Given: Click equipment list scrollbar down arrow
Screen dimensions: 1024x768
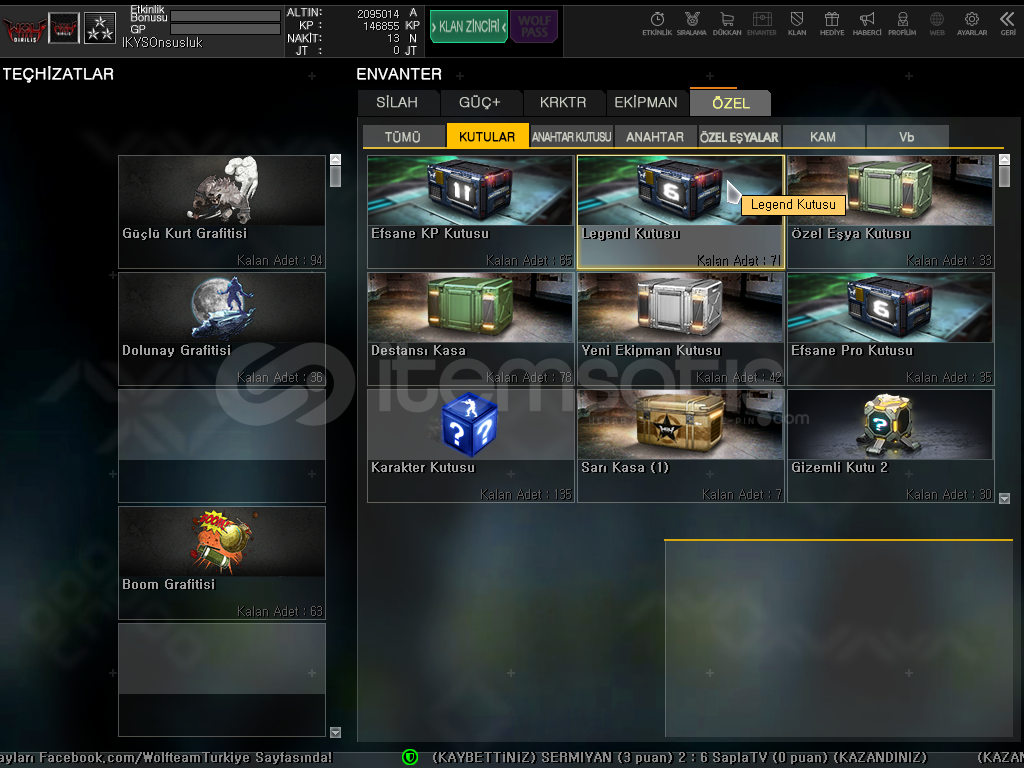Looking at the screenshot, I should 336,733.
